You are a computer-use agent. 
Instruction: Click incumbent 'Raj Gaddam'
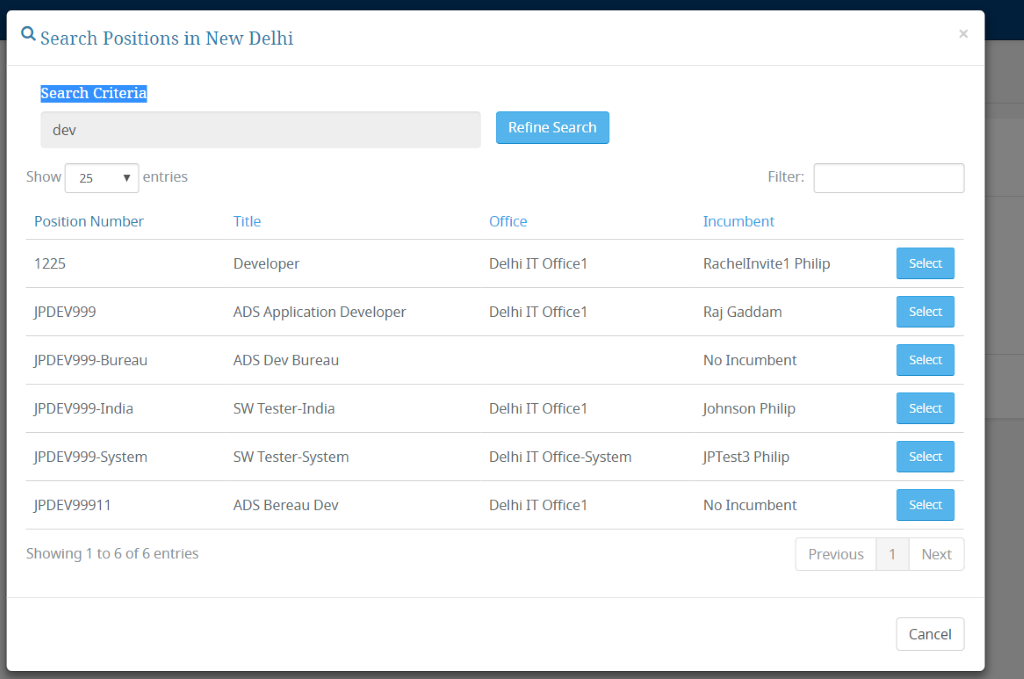tap(743, 312)
